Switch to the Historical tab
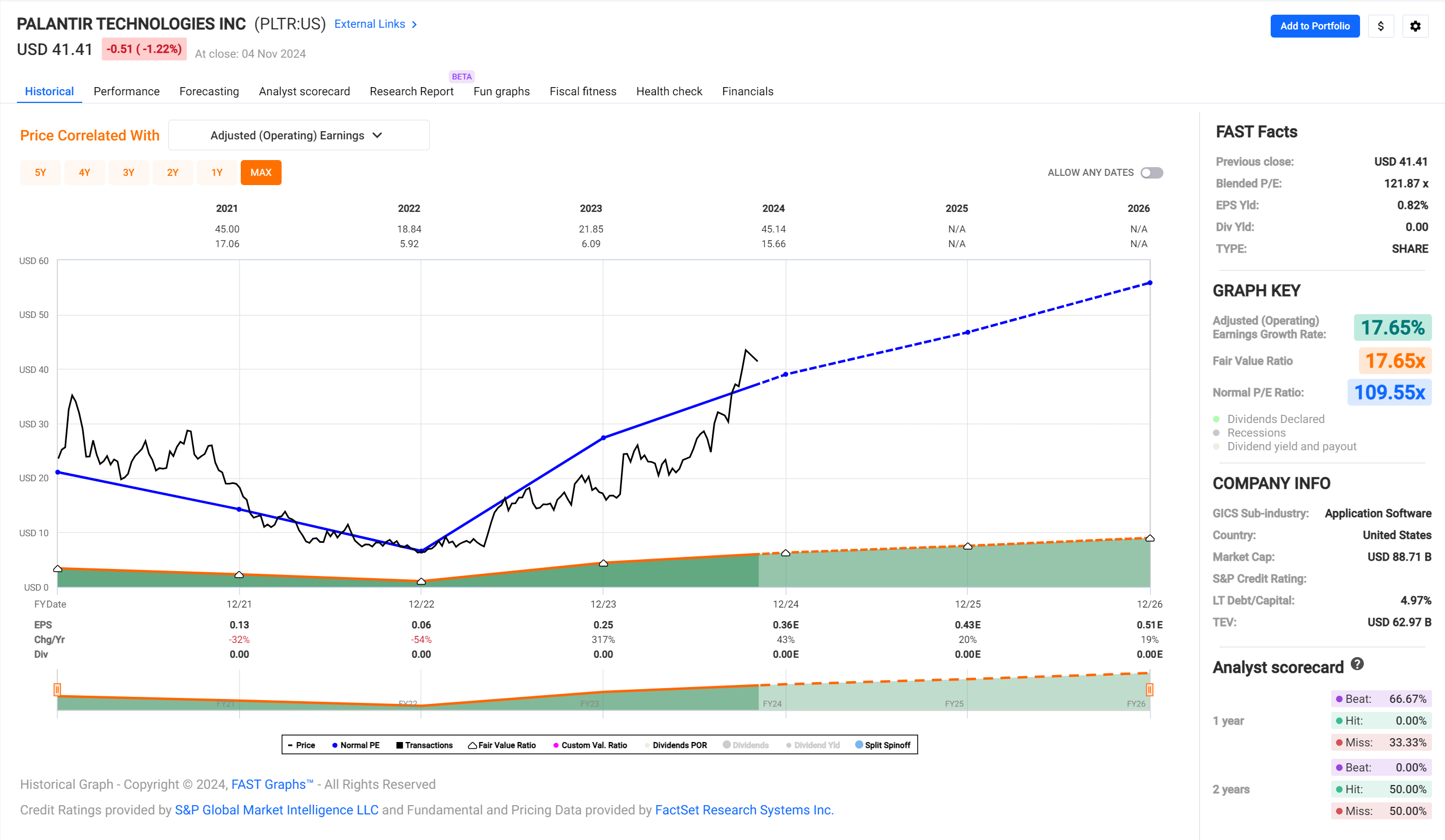Image resolution: width=1445 pixels, height=840 pixels. click(x=50, y=91)
